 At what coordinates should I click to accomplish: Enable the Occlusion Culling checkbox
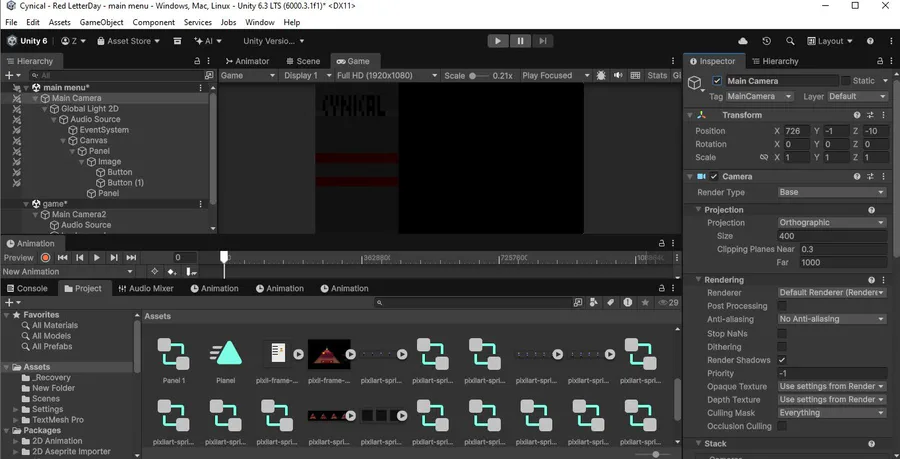(782, 426)
